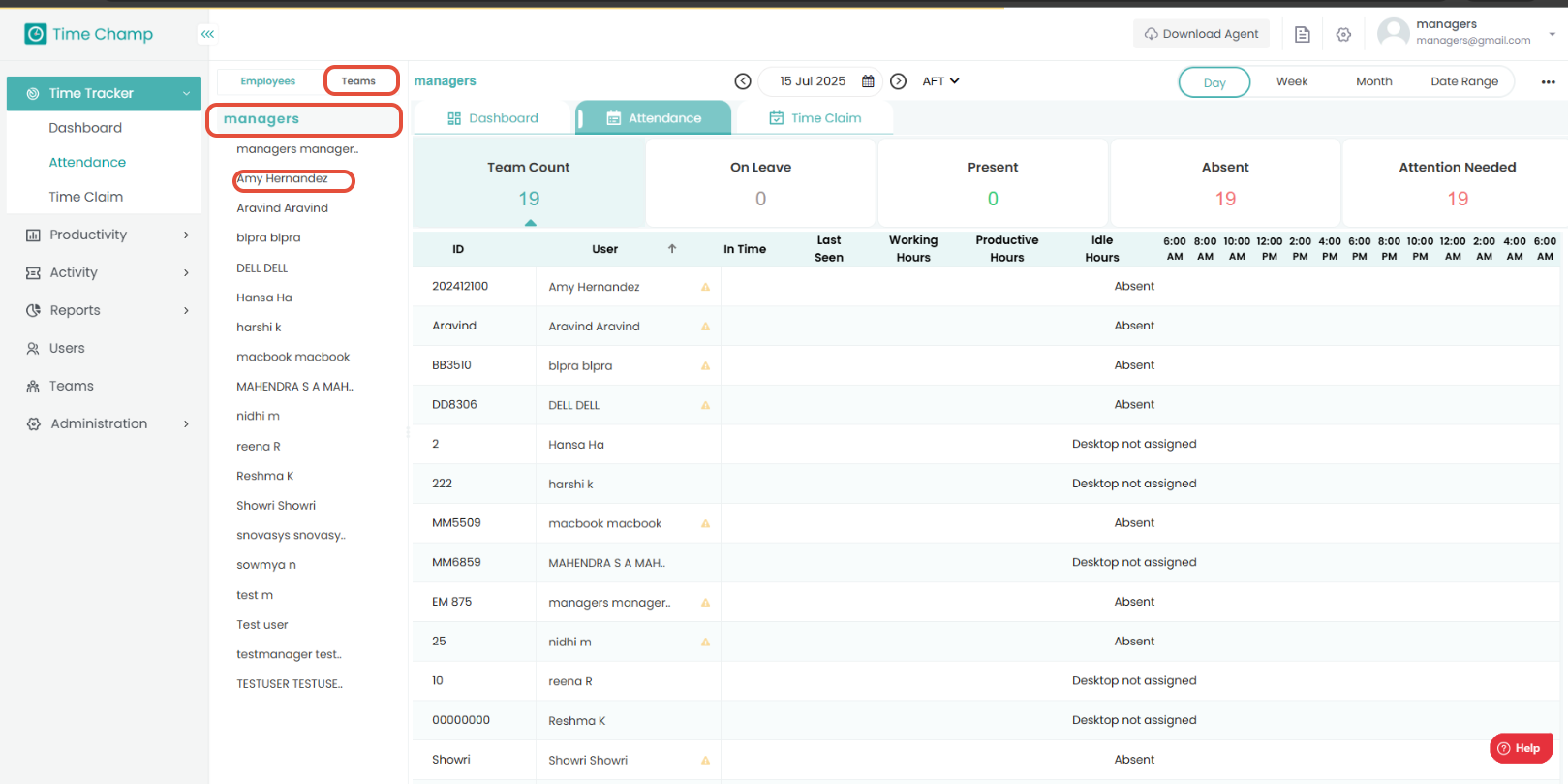Open the Dashboard tab
The width and height of the screenshot is (1568, 784).
493,118
